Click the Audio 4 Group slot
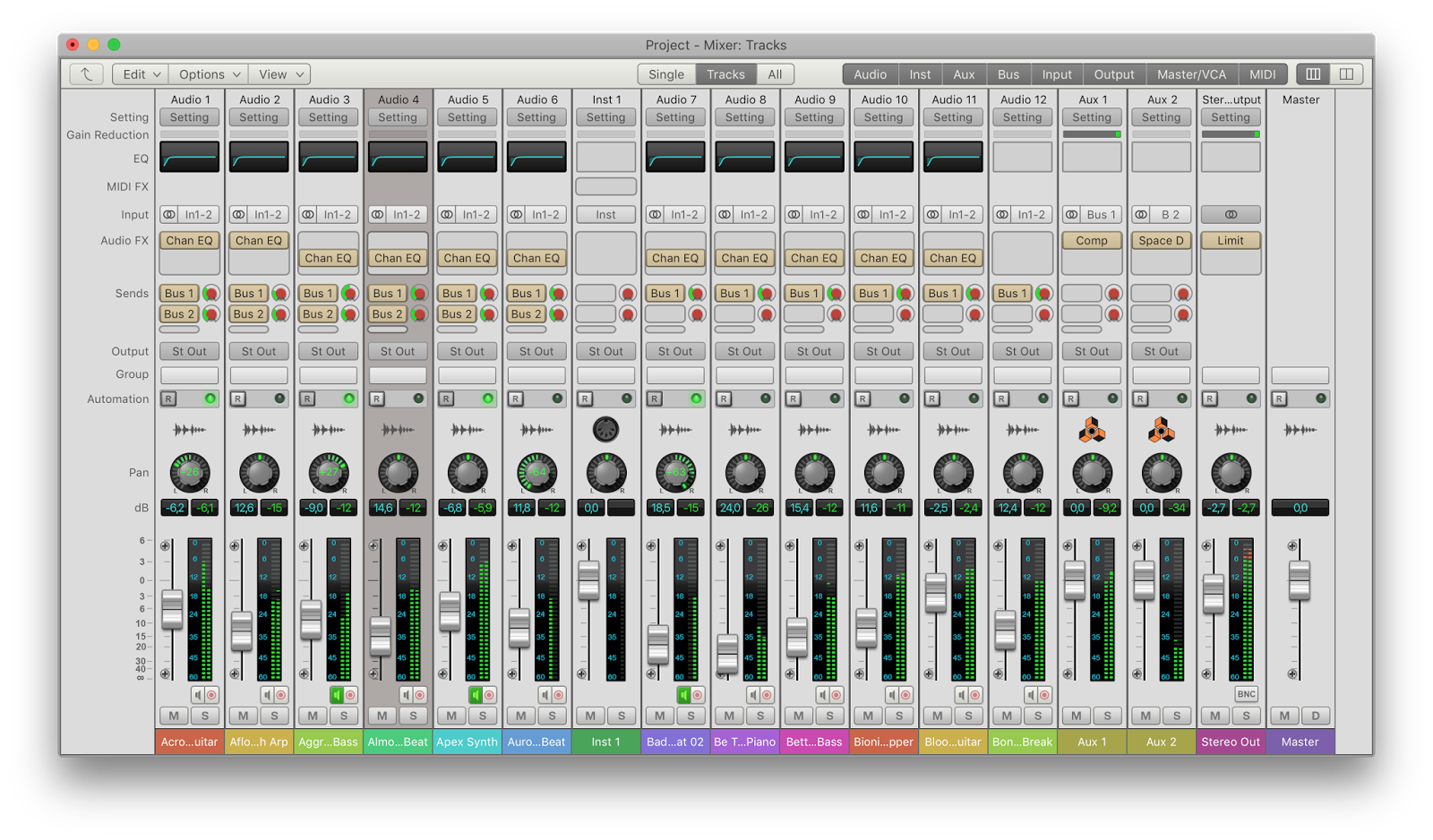Image resolution: width=1433 pixels, height=840 pixels. (398, 375)
